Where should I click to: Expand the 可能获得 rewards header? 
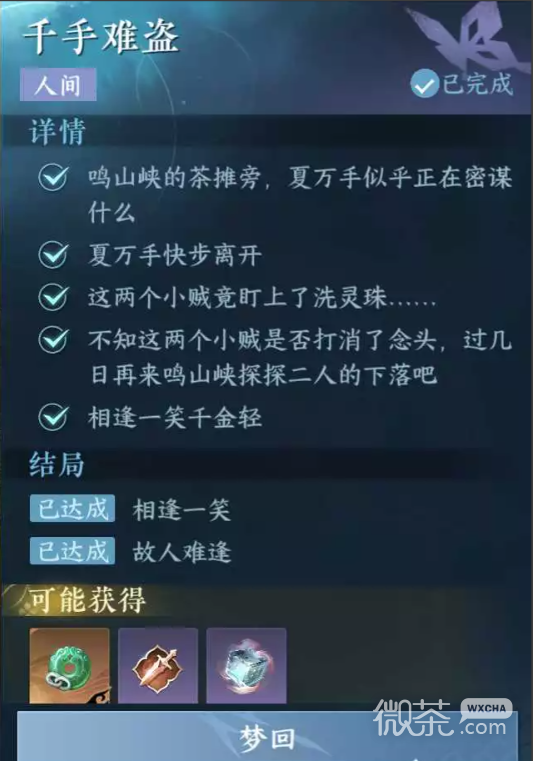pyautogui.click(x=87, y=600)
